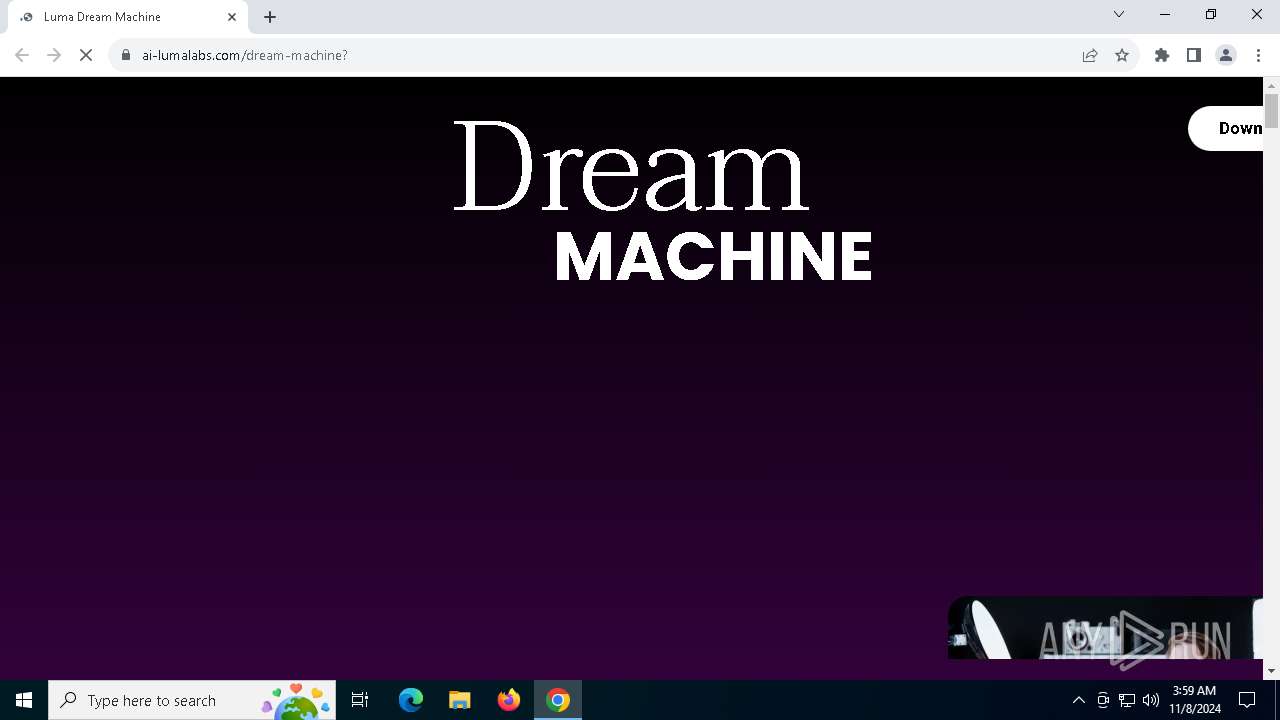
Task: Open volume control tray icon
Action: [1151, 700]
